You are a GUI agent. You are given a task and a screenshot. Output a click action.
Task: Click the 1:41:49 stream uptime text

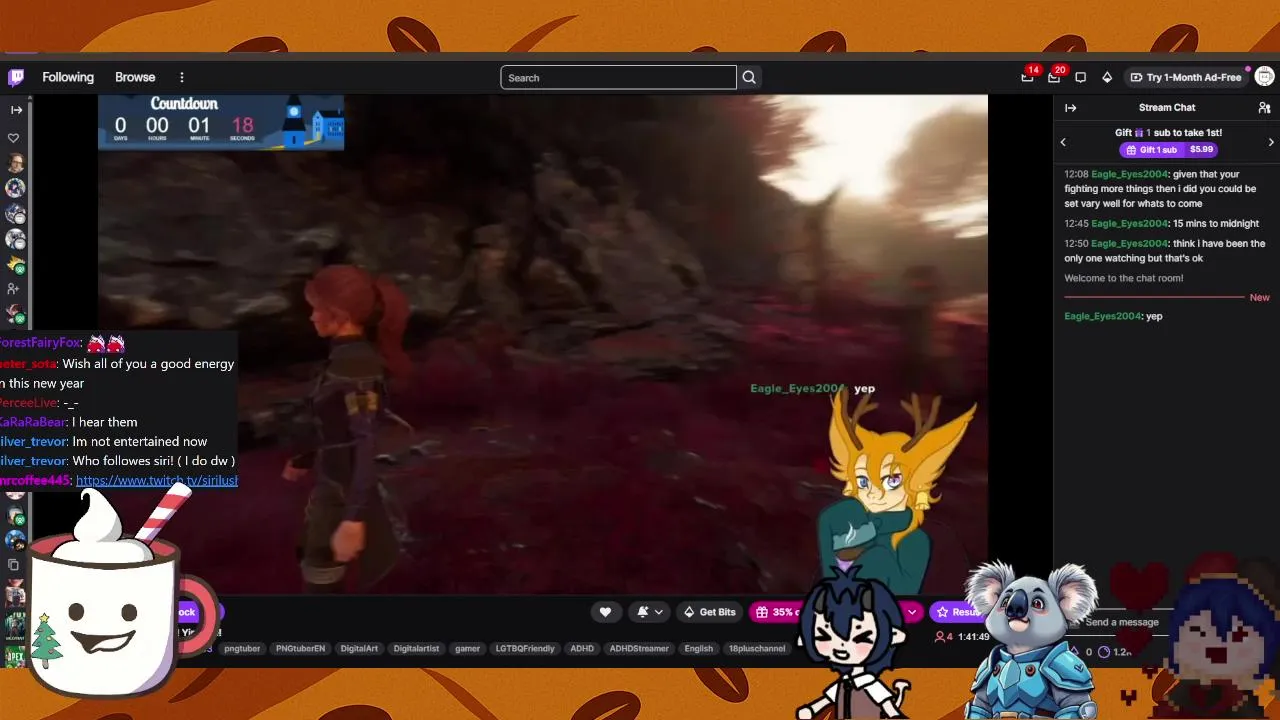[x=973, y=637]
